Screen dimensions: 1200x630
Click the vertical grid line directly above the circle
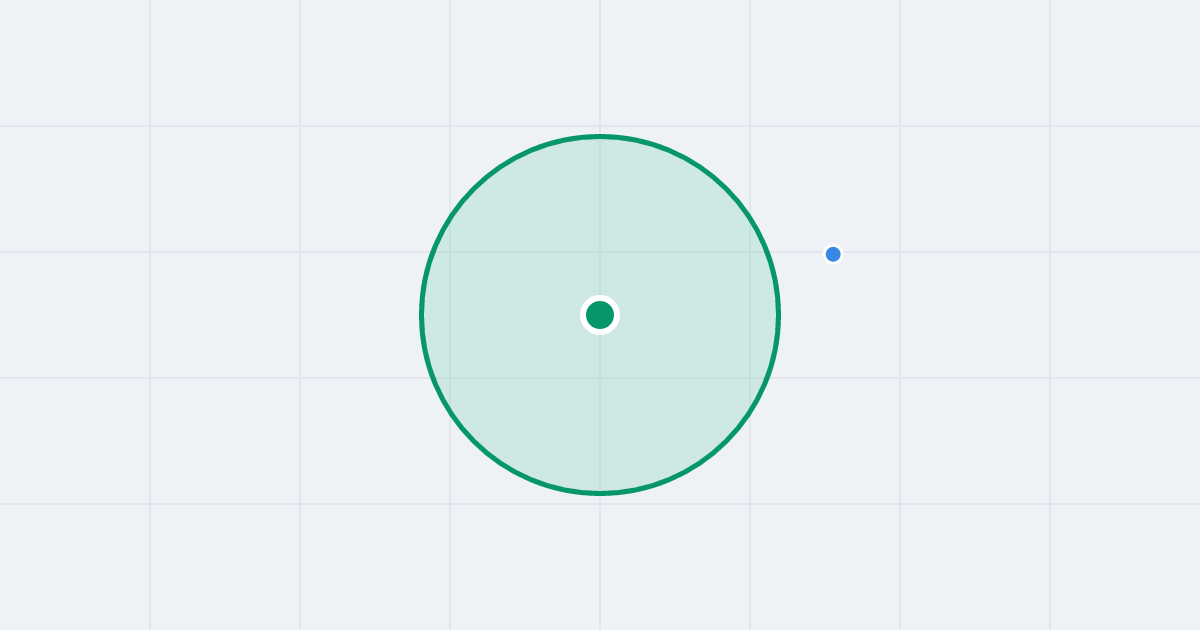click(600, 65)
